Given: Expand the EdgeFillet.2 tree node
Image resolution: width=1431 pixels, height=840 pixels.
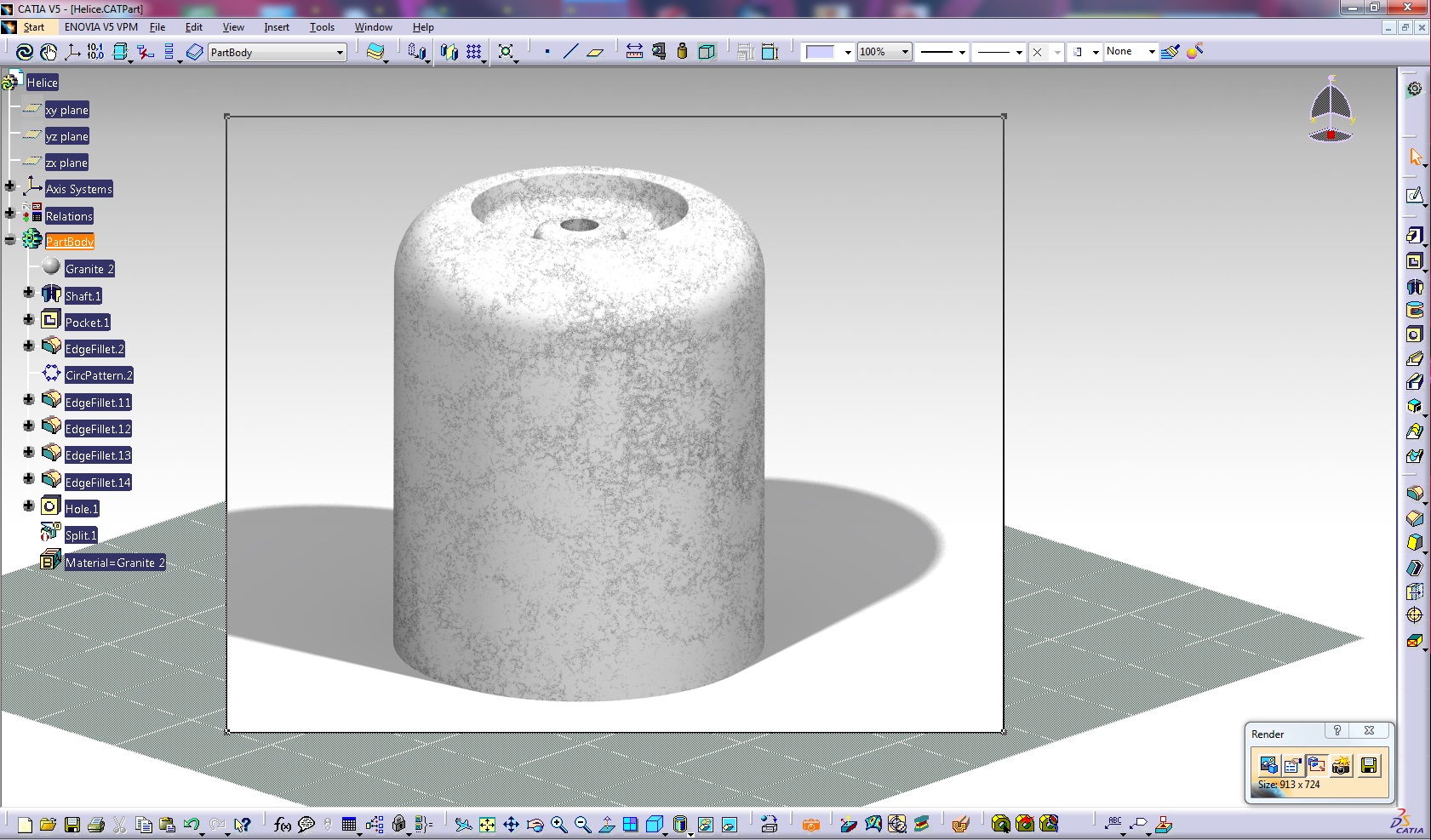Looking at the screenshot, I should click(x=28, y=346).
